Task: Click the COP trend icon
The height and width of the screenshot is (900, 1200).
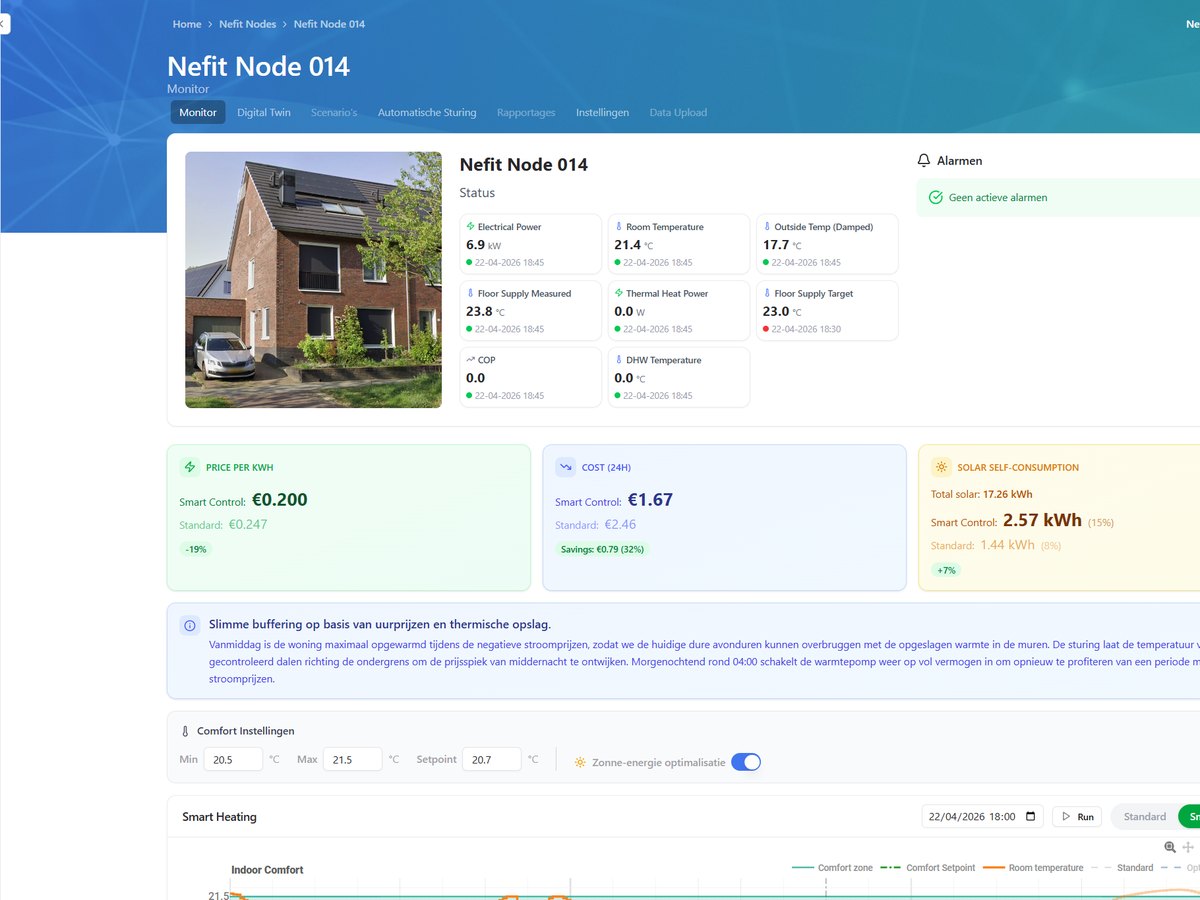Action: (471, 359)
